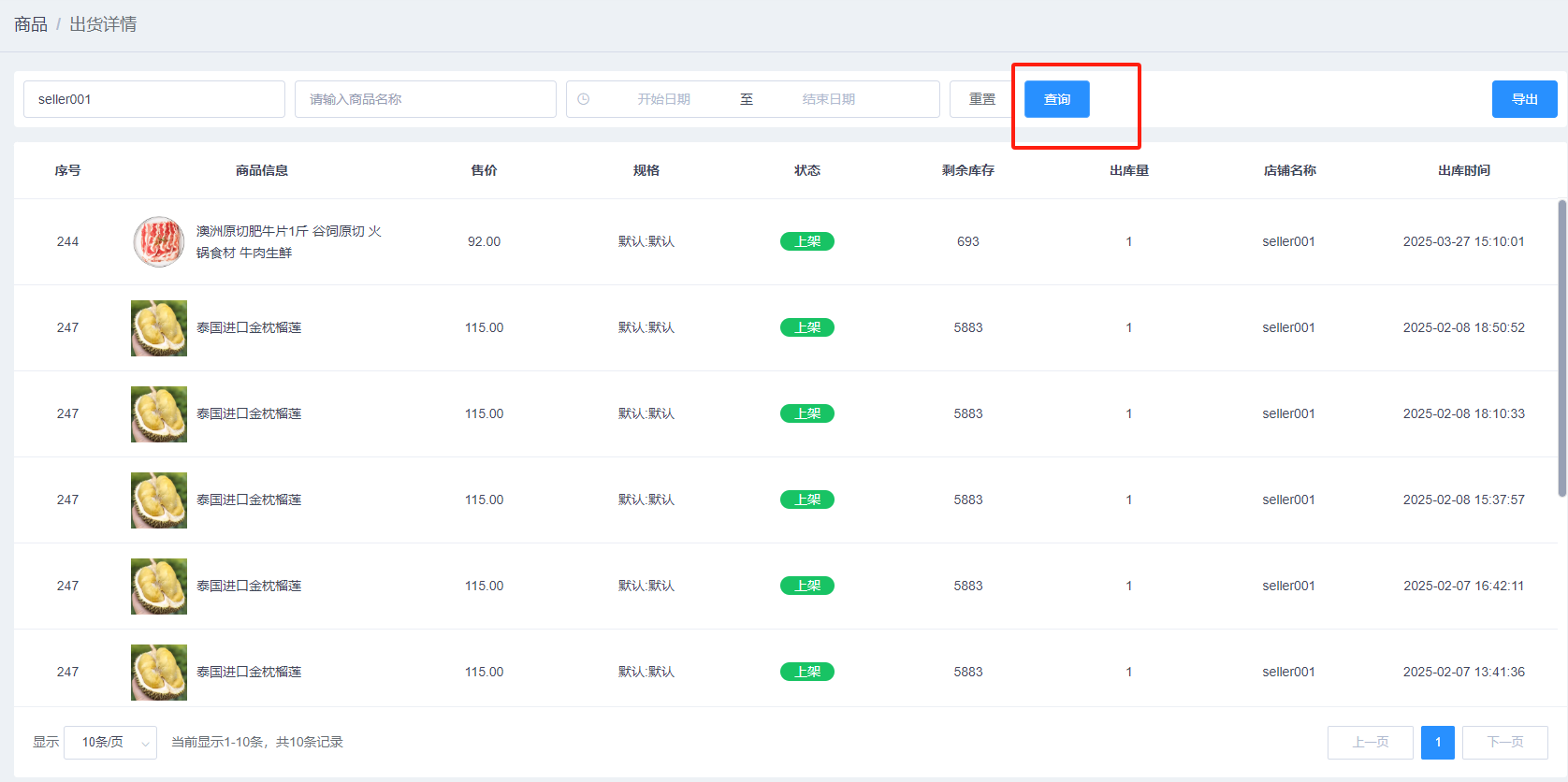The image size is (1568, 782).
Task: Click the vertical scrollbar of the table
Action: point(1561,348)
